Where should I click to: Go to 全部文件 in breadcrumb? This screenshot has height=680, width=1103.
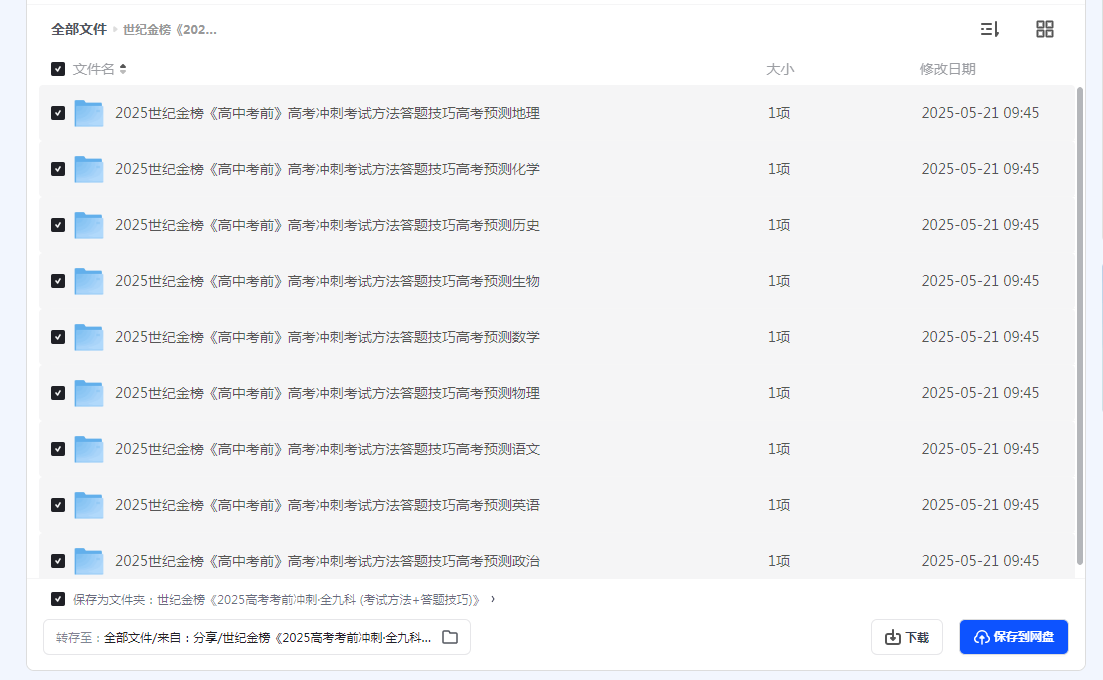click(79, 29)
